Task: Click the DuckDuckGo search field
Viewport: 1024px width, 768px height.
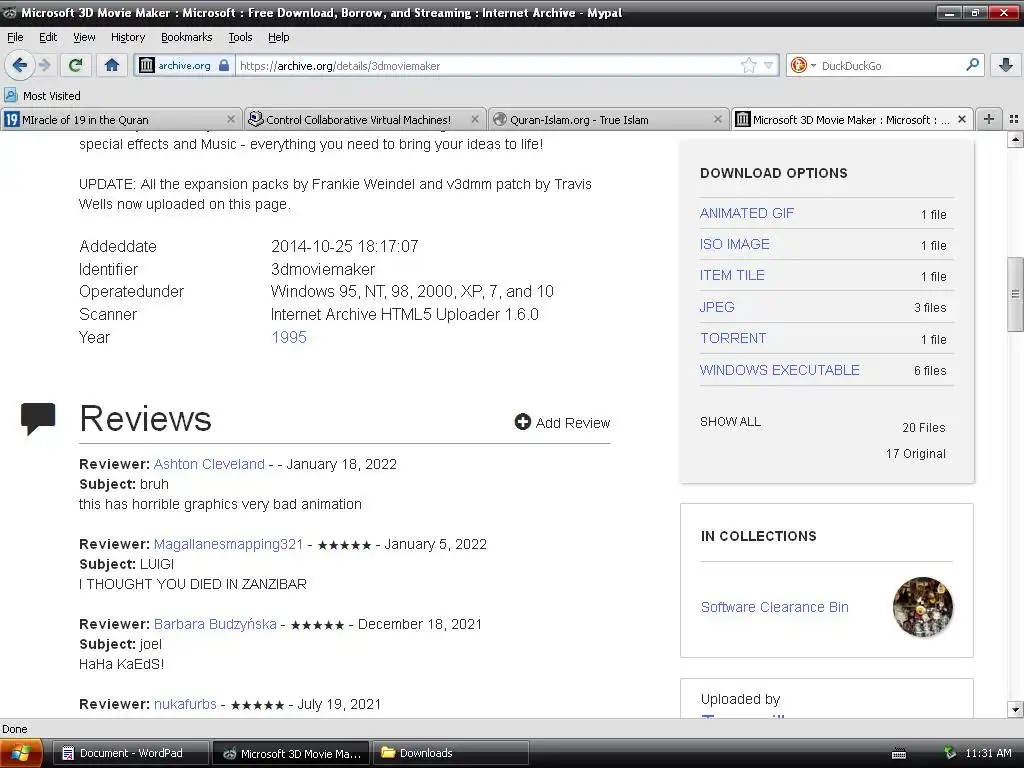Action: tap(891, 65)
